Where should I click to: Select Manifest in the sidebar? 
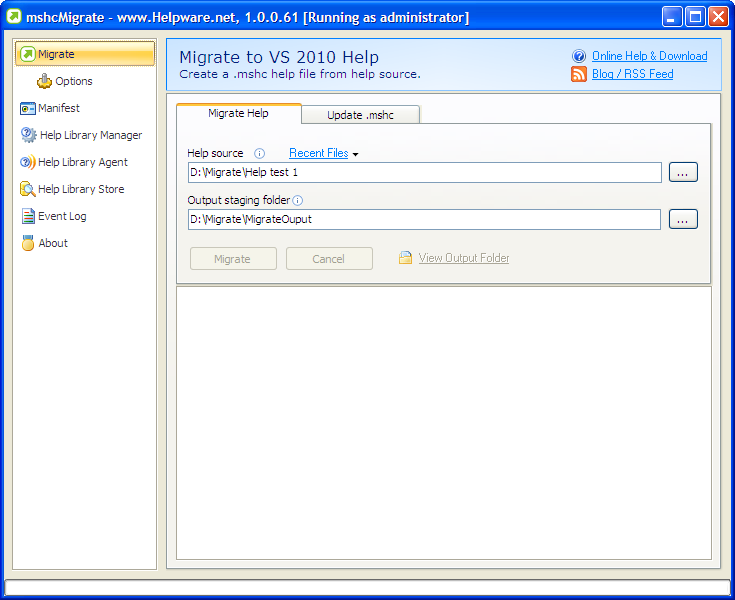click(59, 108)
